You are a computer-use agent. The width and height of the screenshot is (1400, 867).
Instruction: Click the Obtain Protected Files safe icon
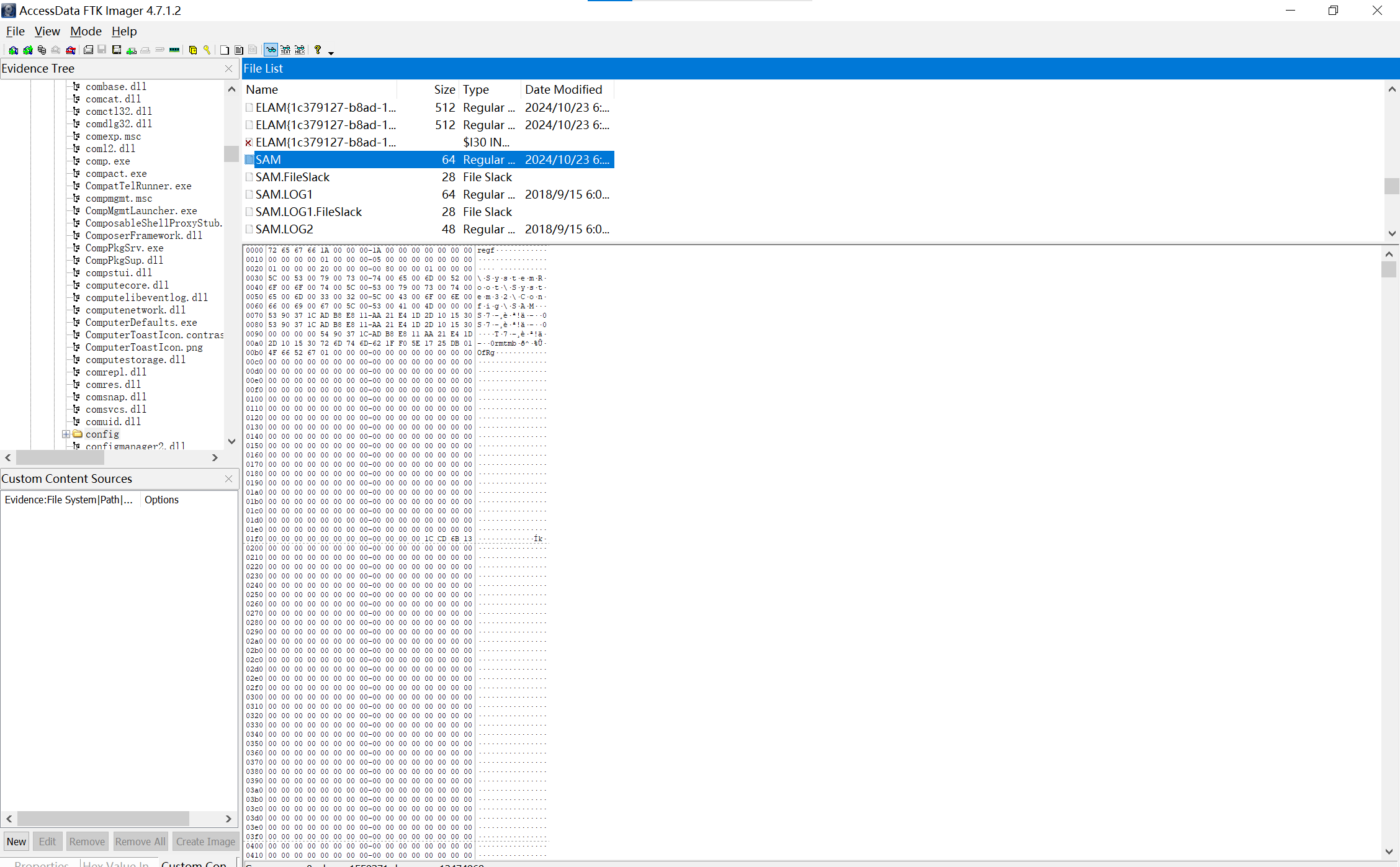click(x=192, y=50)
